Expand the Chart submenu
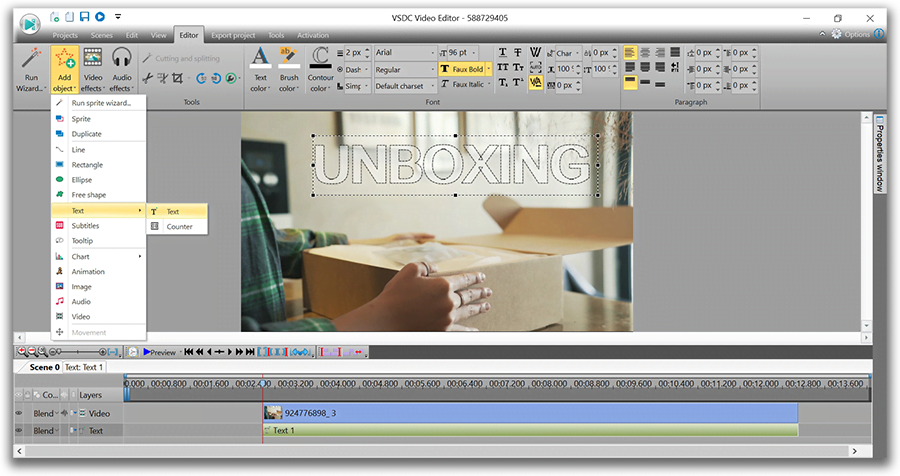The width and height of the screenshot is (900, 476). click(99, 257)
